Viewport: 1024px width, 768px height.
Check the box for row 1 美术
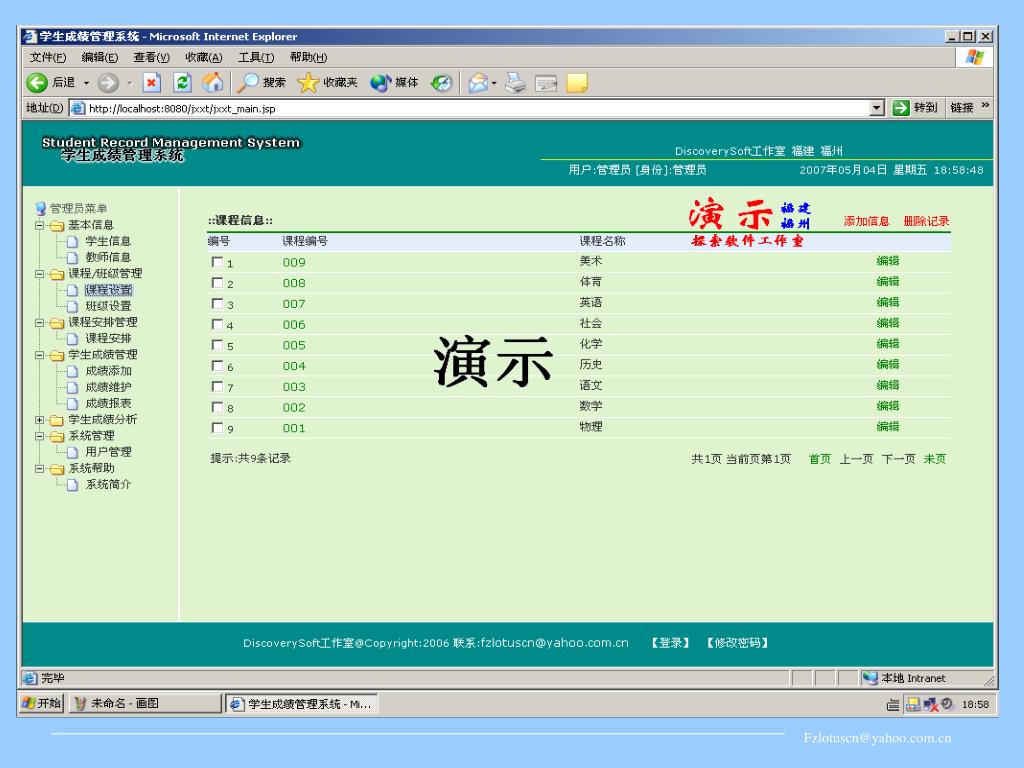click(217, 262)
